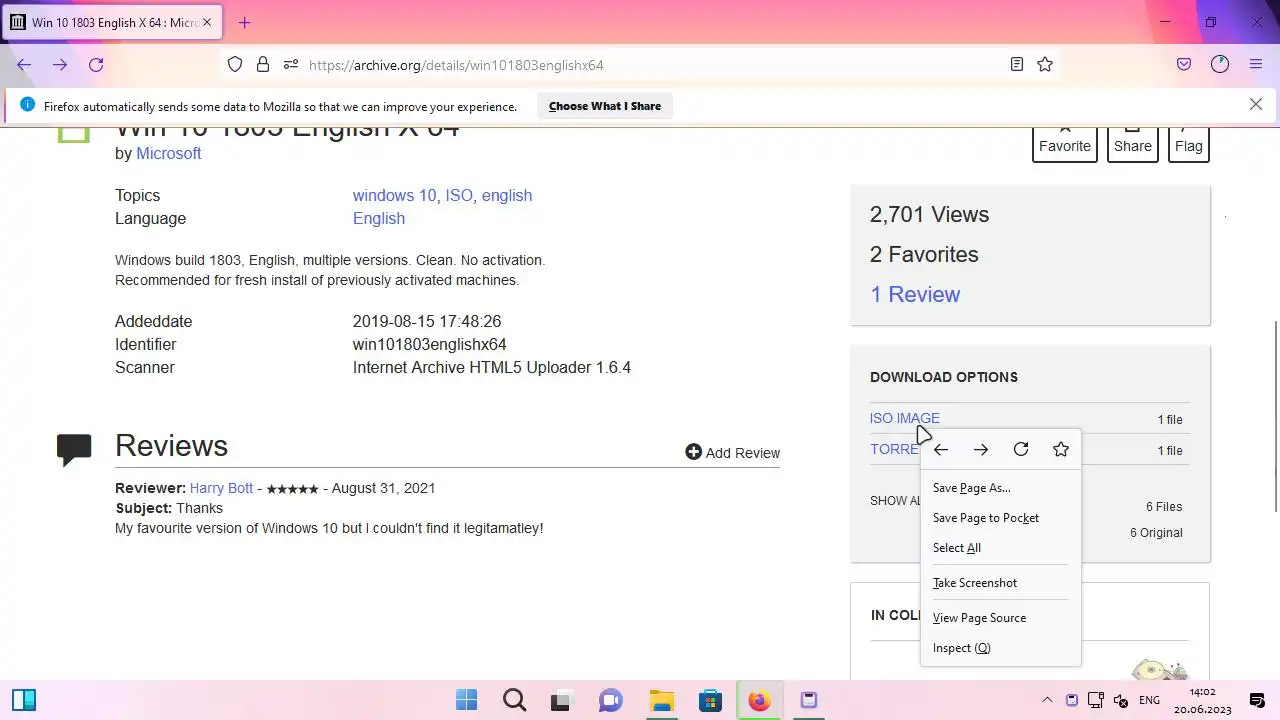
Task: Open the Chat taskbar icon
Action: (611, 700)
